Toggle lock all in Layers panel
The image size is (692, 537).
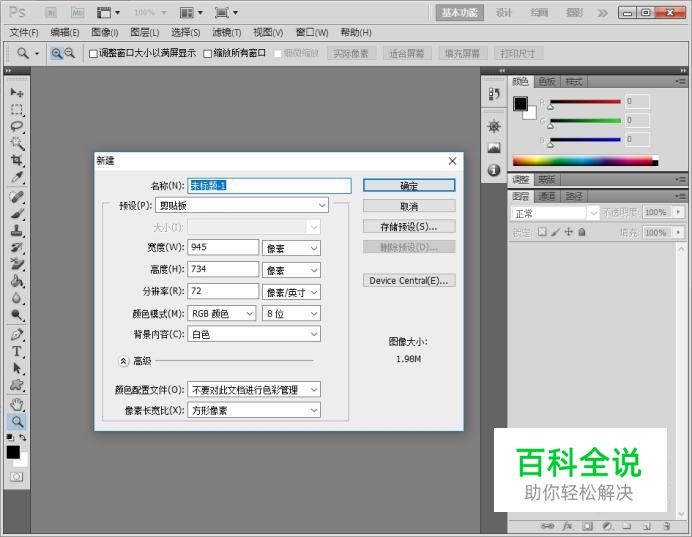[582, 232]
